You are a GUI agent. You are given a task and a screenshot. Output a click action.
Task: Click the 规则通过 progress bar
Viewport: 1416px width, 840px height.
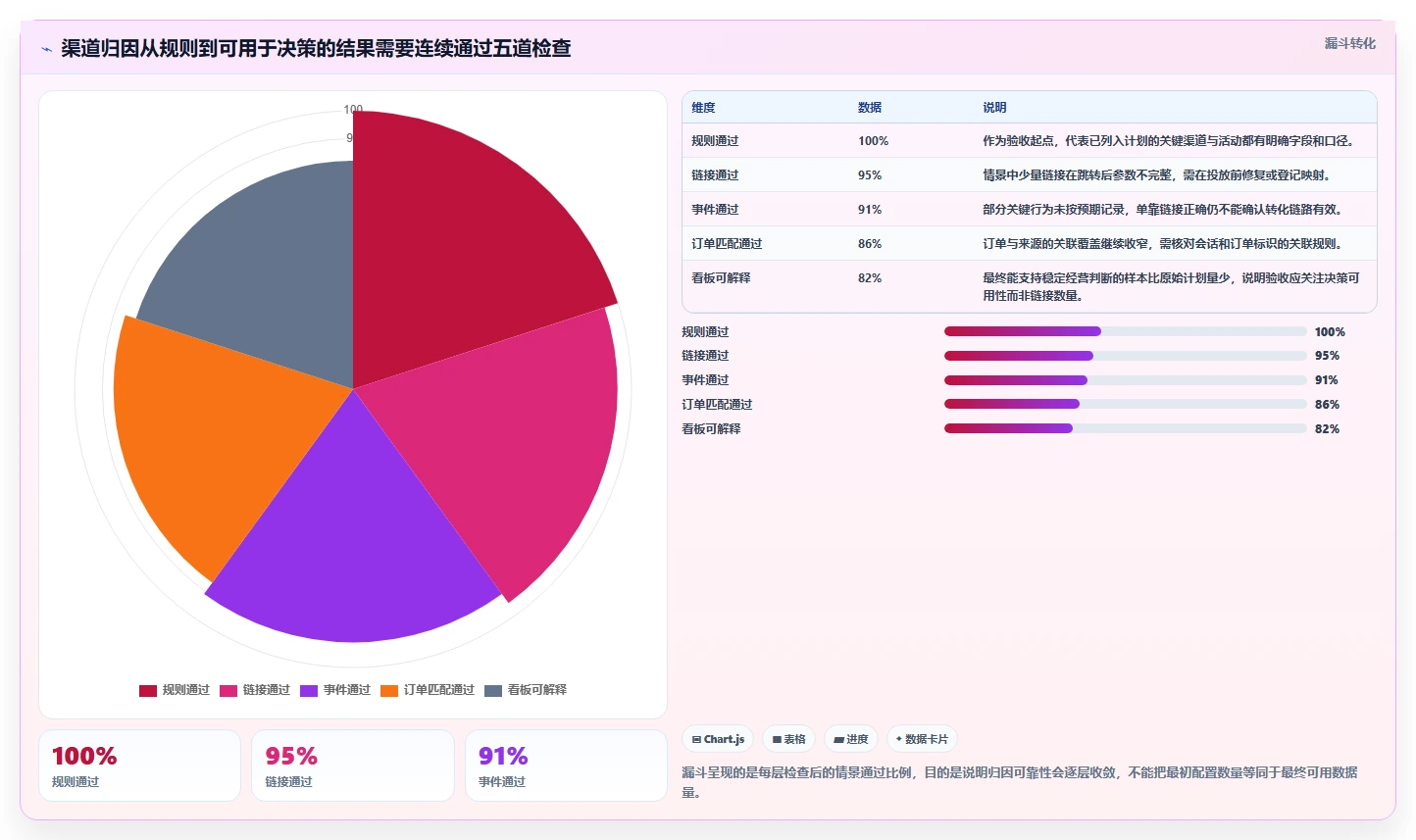(1126, 331)
